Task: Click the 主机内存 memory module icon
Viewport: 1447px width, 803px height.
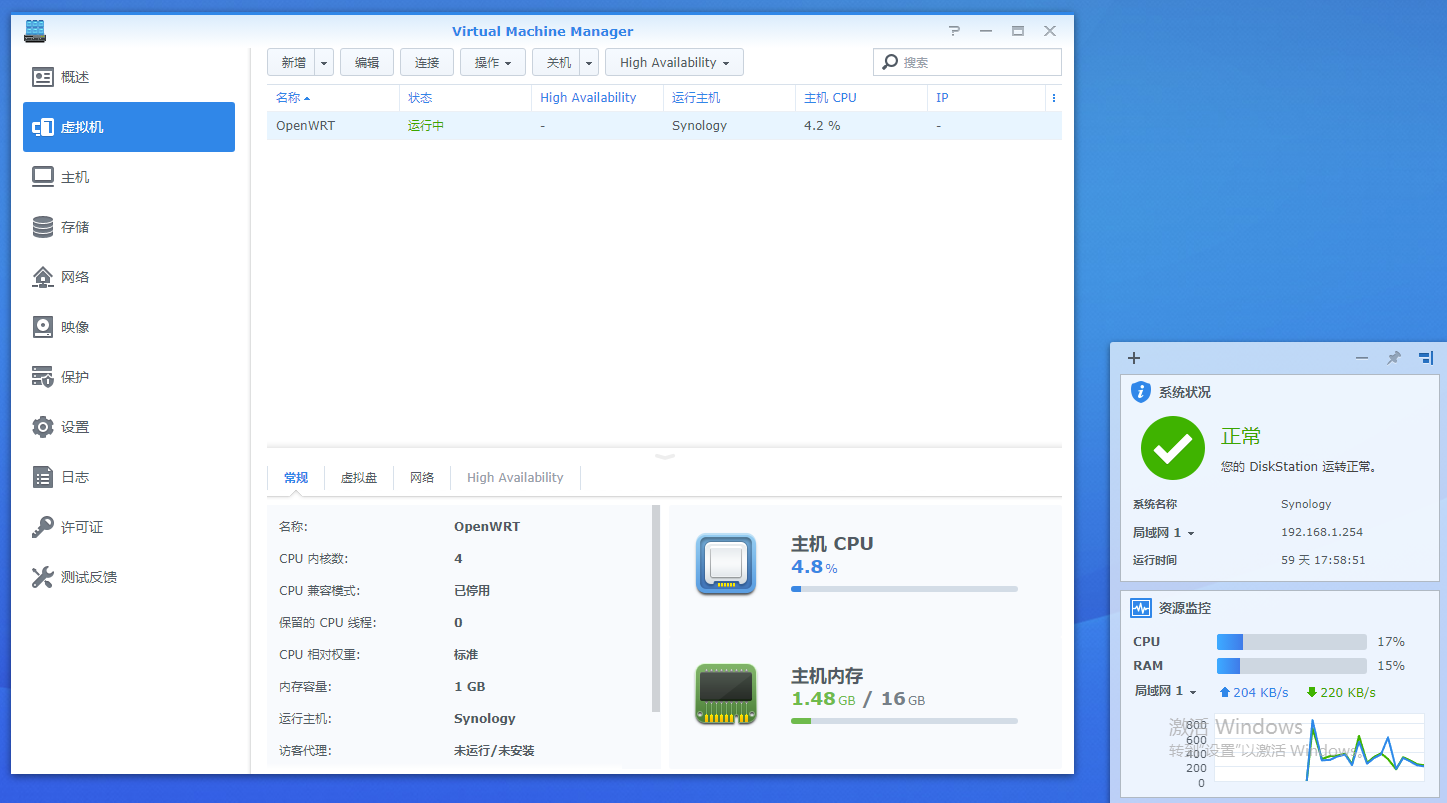Action: coord(726,694)
